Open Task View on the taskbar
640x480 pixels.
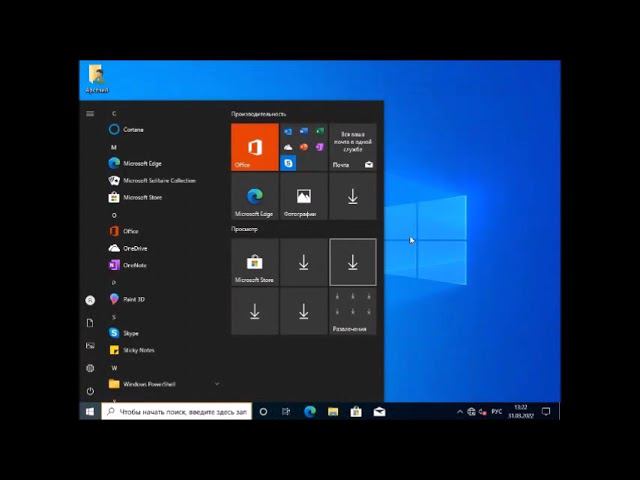286,412
